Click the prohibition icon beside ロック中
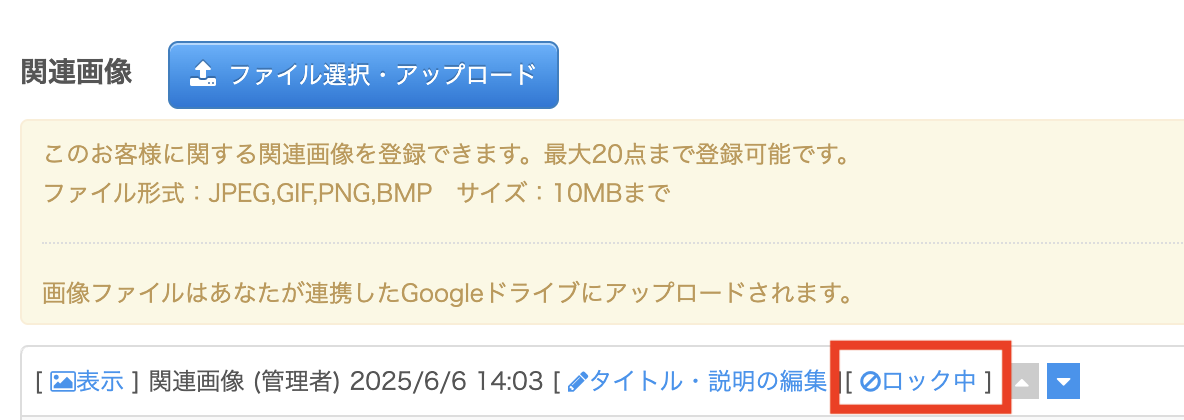This screenshot has height=420, width=1184. (870, 381)
